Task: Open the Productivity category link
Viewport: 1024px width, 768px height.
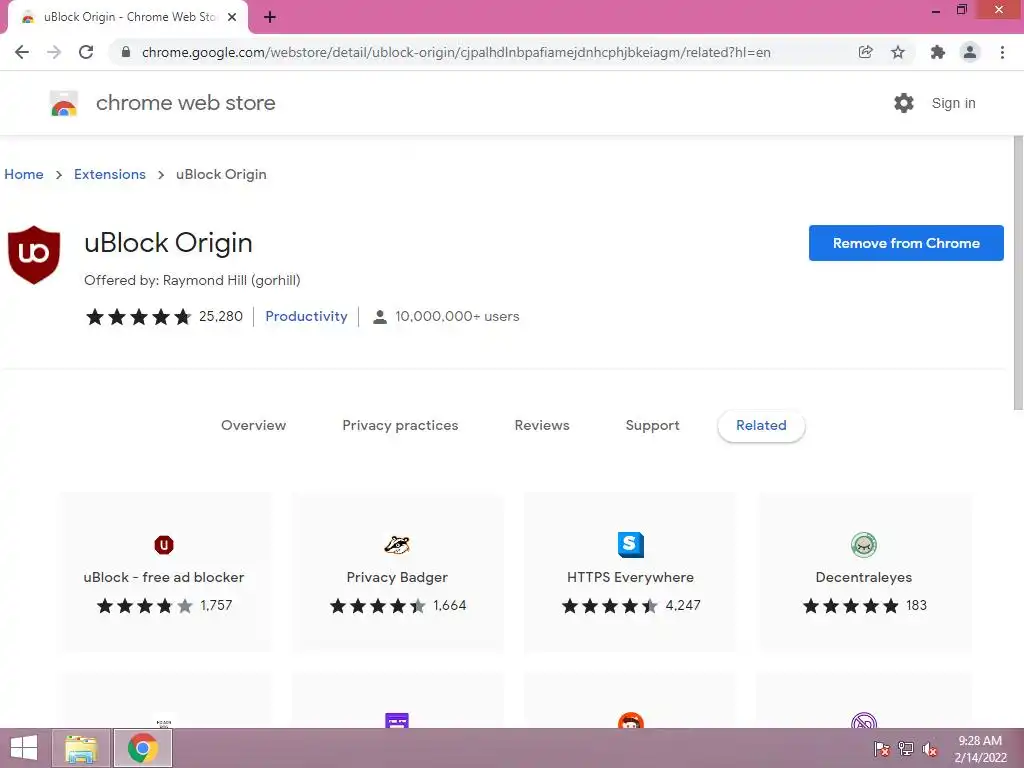Action: tap(306, 316)
